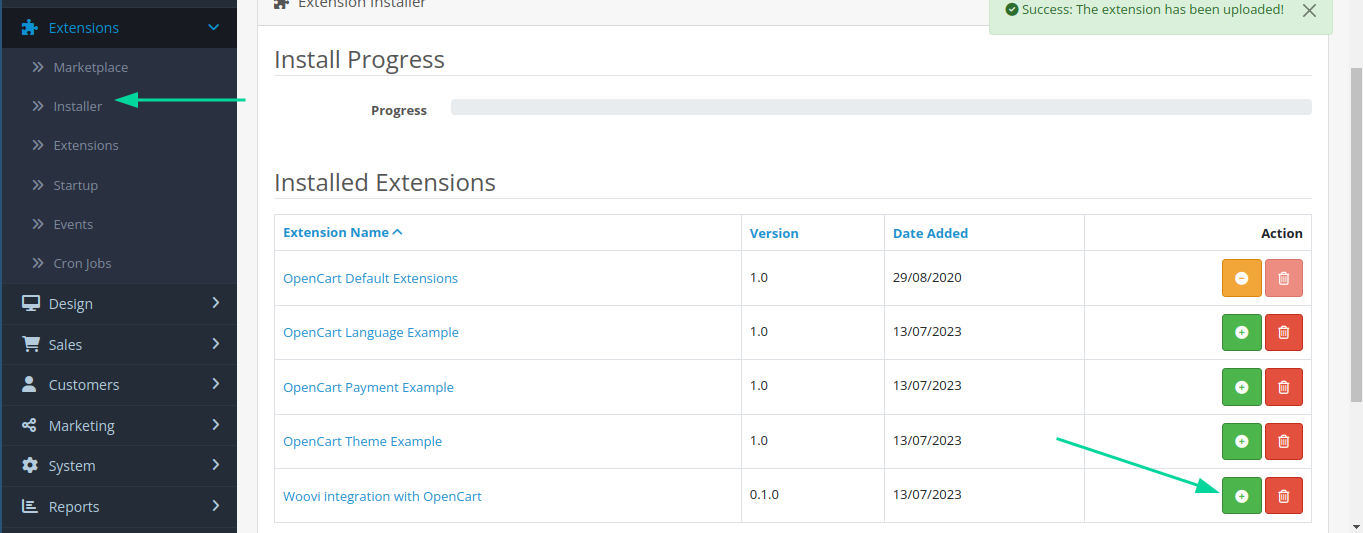Viewport: 1363px width, 533px height.
Task: Expand the Sales menu section
Action: [118, 344]
